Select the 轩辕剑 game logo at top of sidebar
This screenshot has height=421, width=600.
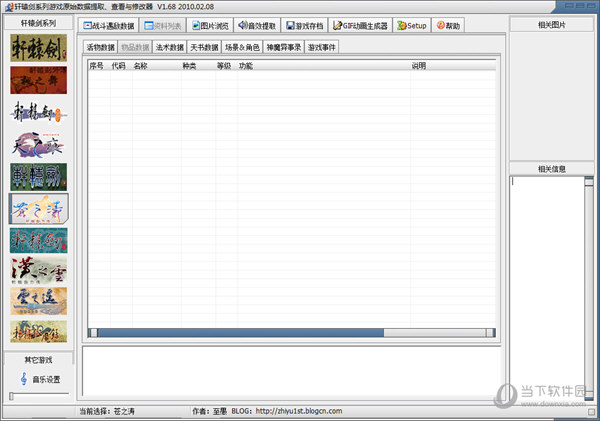coord(39,47)
